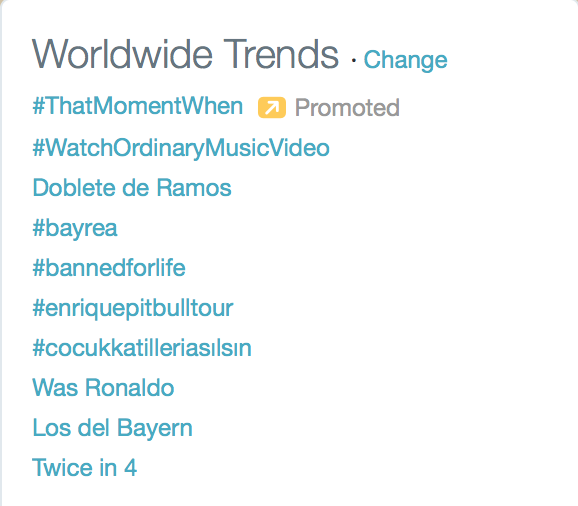Open the #cocukkatilleriasılsın trend
The width and height of the screenshot is (578, 506).
(142, 348)
